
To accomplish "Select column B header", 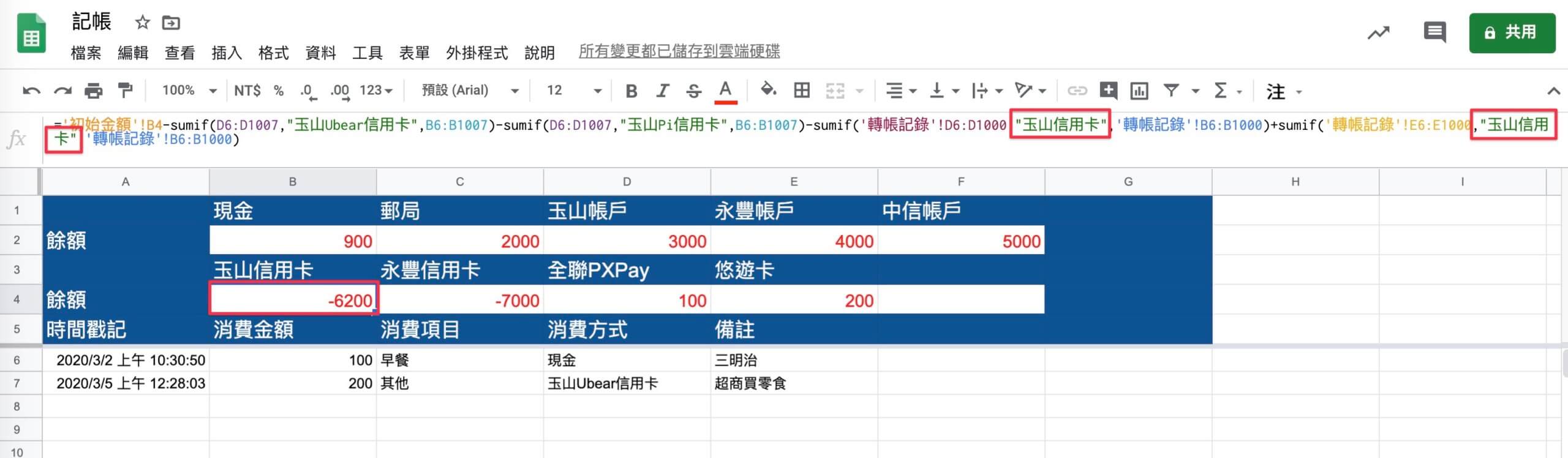I will click(x=293, y=182).
